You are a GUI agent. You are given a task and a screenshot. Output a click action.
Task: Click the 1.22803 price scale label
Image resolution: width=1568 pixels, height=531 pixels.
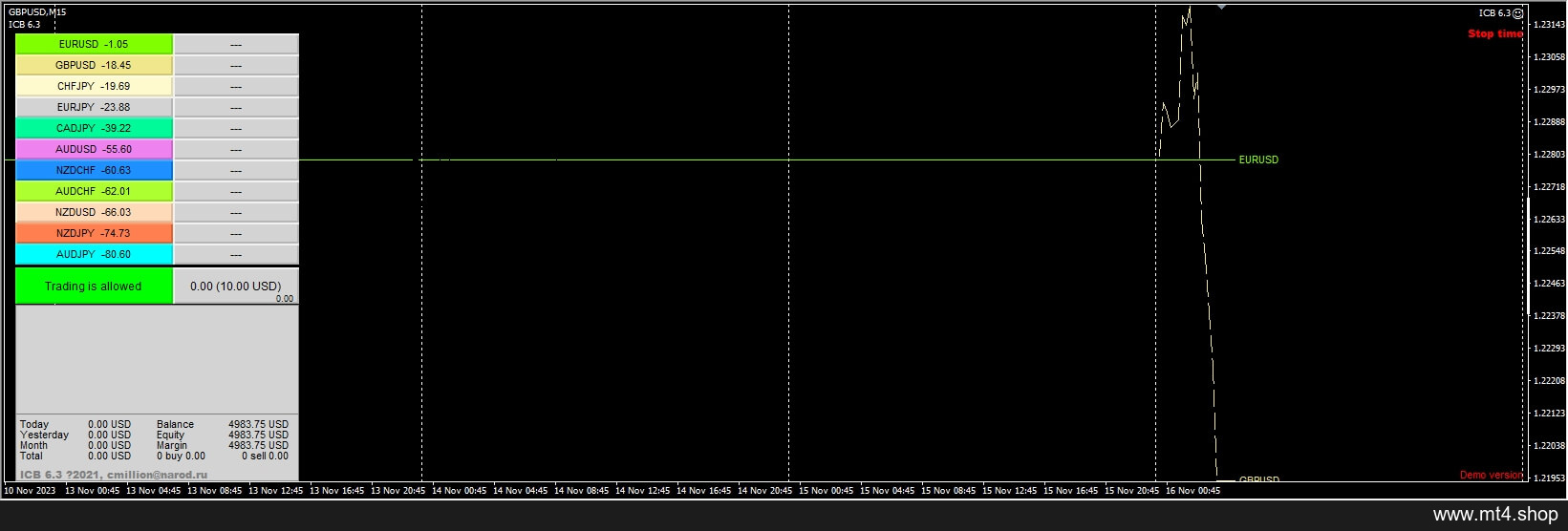1549,155
